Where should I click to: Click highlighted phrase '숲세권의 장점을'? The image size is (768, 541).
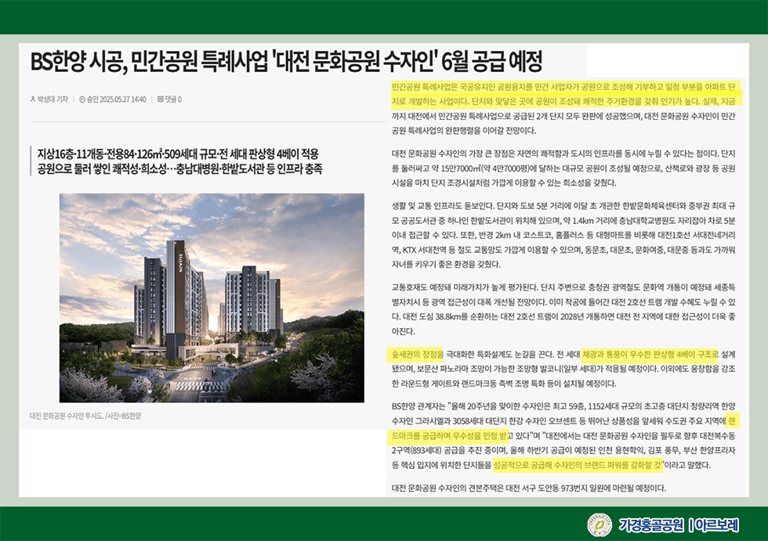point(416,354)
